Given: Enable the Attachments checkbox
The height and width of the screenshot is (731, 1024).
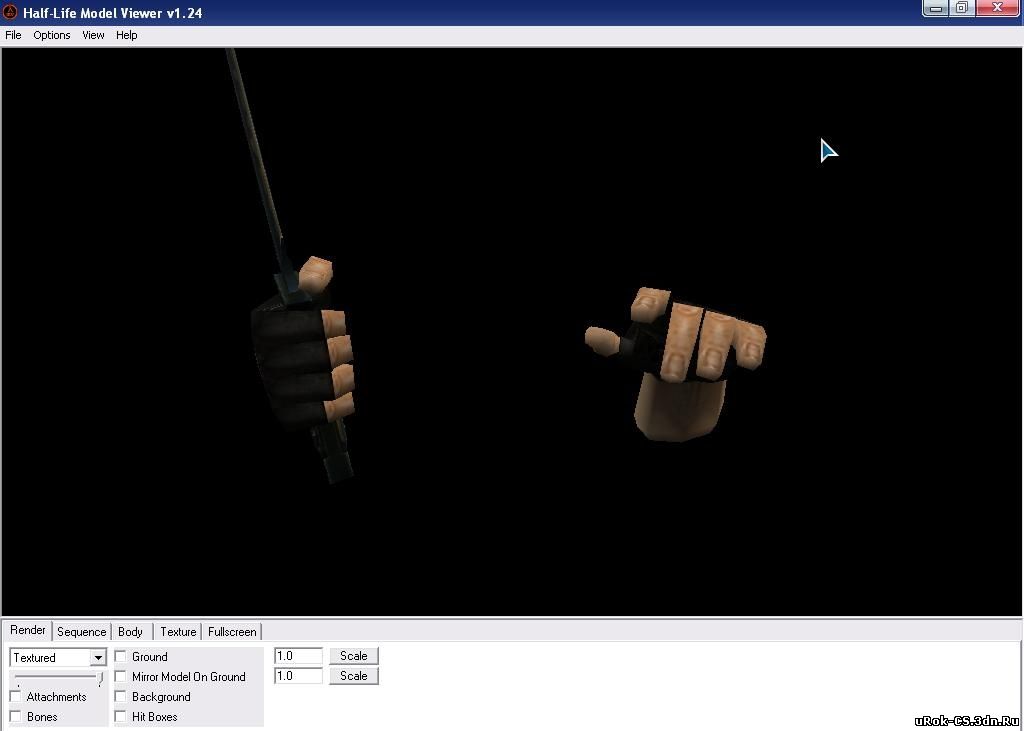Looking at the screenshot, I should 16,697.
